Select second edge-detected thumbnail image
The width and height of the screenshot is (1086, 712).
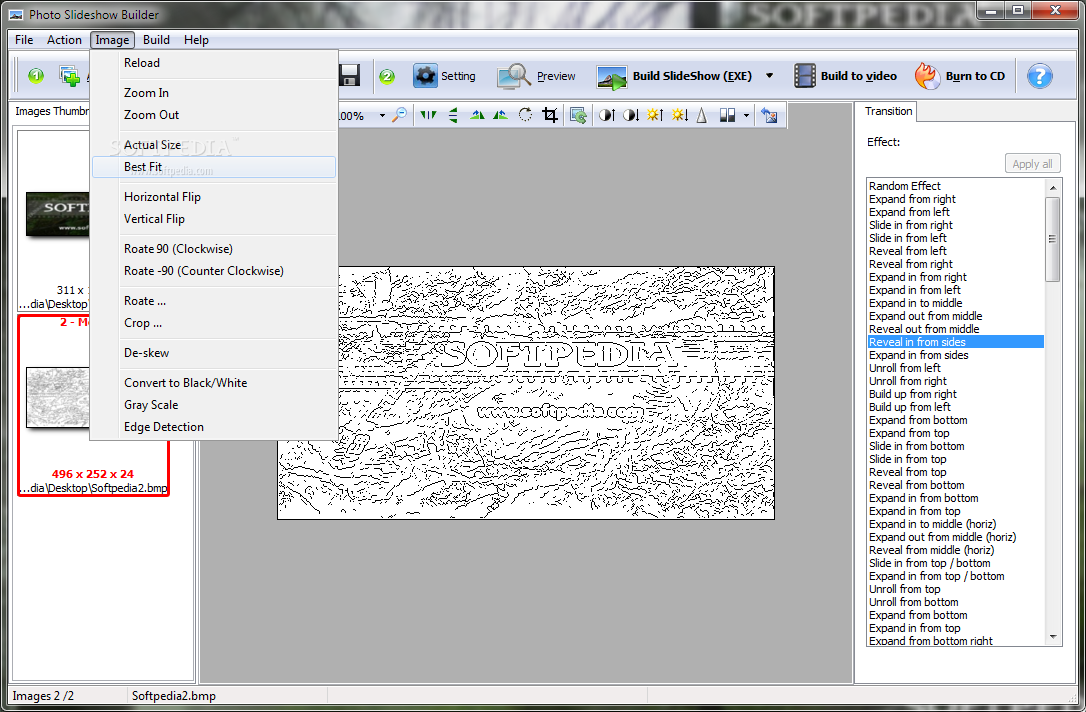coord(57,398)
